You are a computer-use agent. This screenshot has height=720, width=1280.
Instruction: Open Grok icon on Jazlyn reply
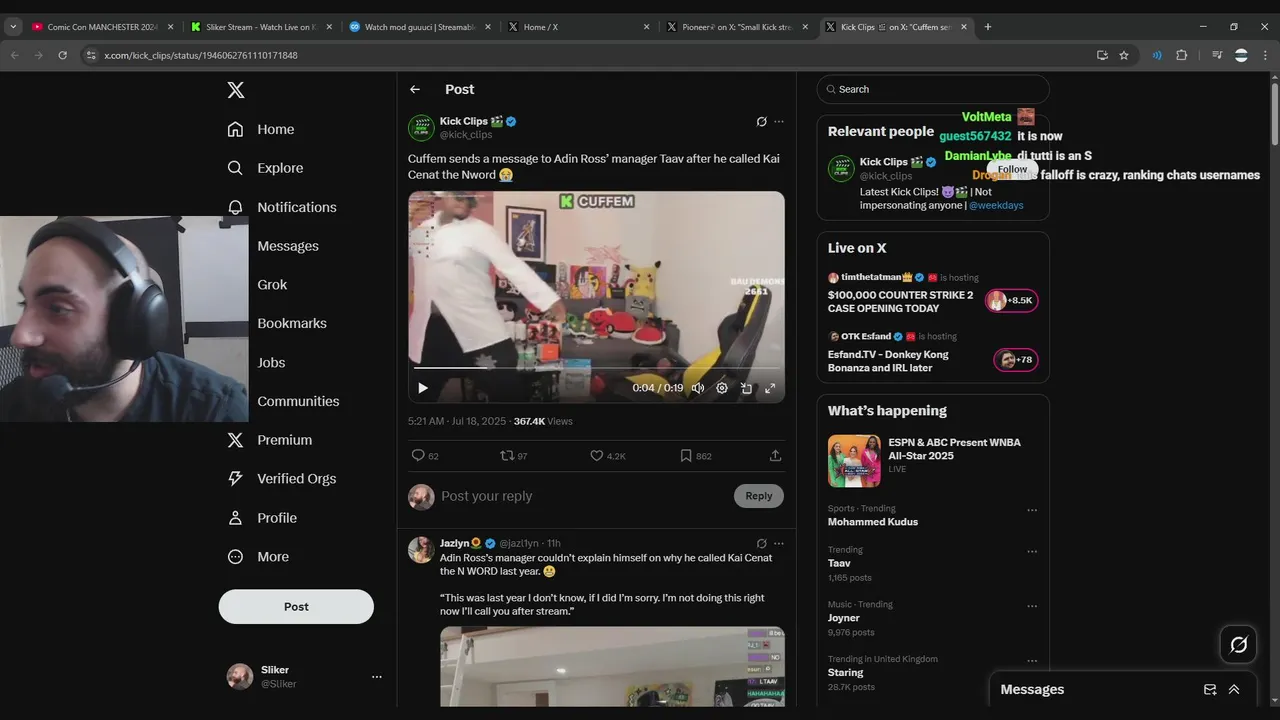click(761, 544)
